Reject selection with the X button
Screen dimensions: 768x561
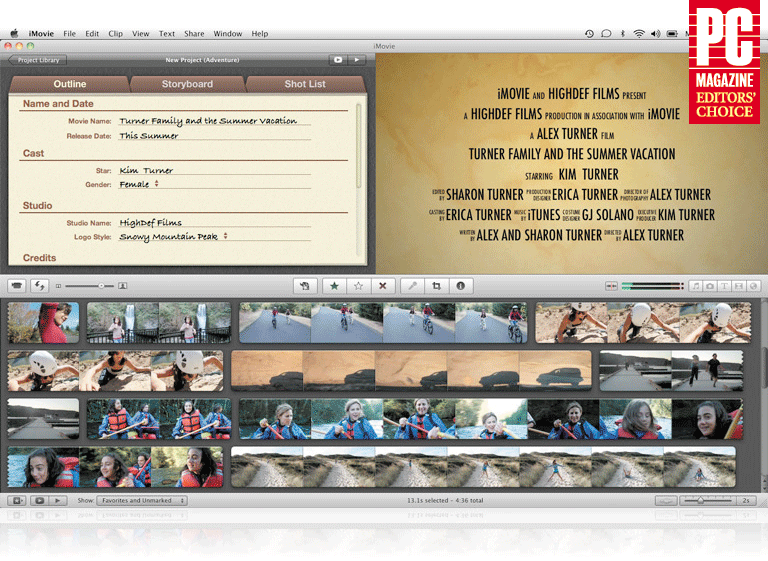pos(383,286)
